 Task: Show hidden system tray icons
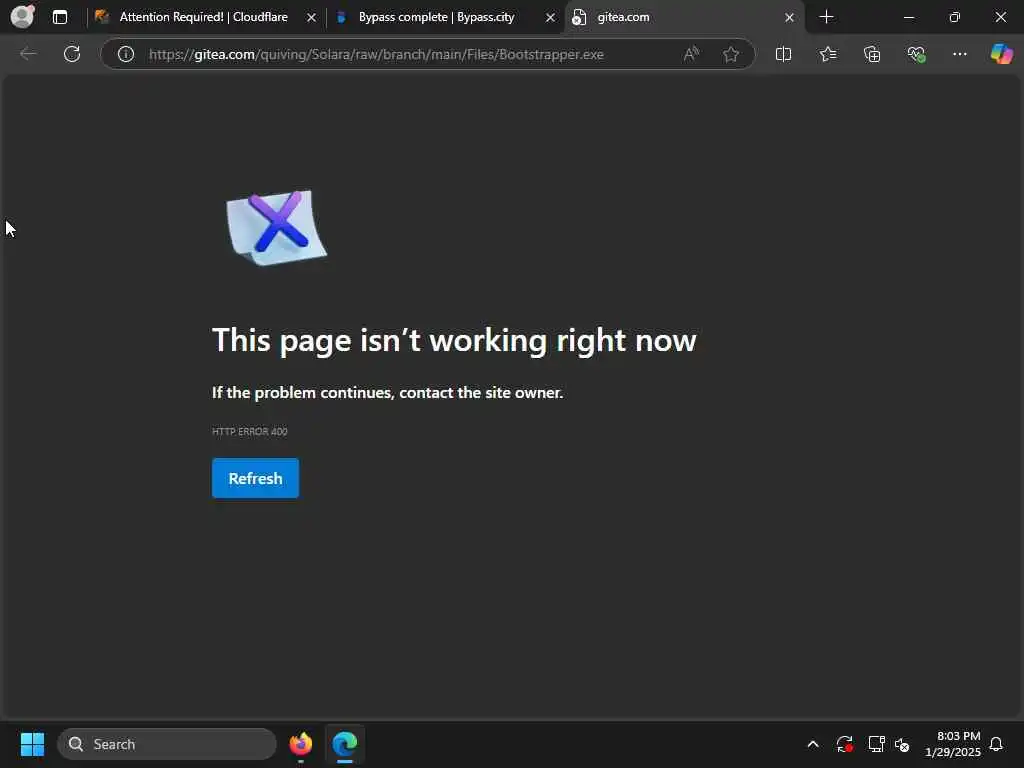[813, 744]
